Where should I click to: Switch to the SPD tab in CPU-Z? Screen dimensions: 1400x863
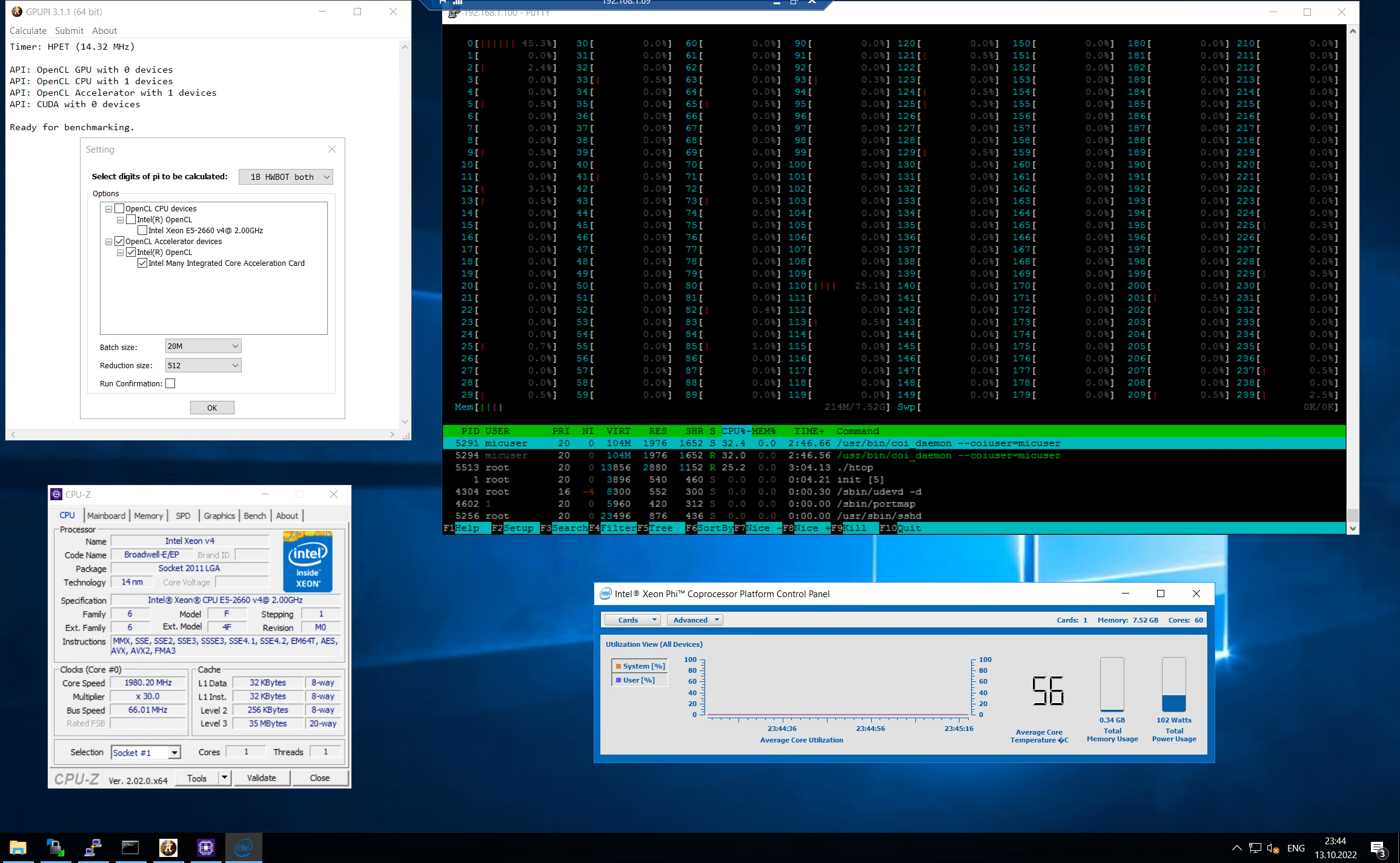[183, 515]
